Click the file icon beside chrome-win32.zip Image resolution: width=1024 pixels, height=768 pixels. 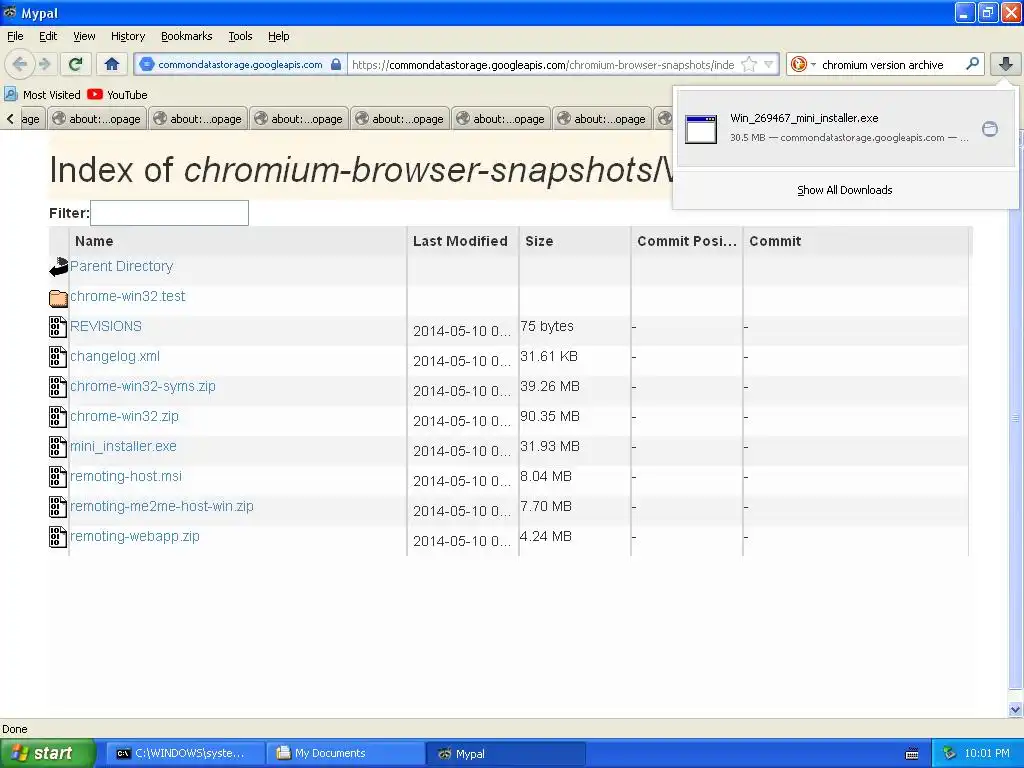click(58, 417)
